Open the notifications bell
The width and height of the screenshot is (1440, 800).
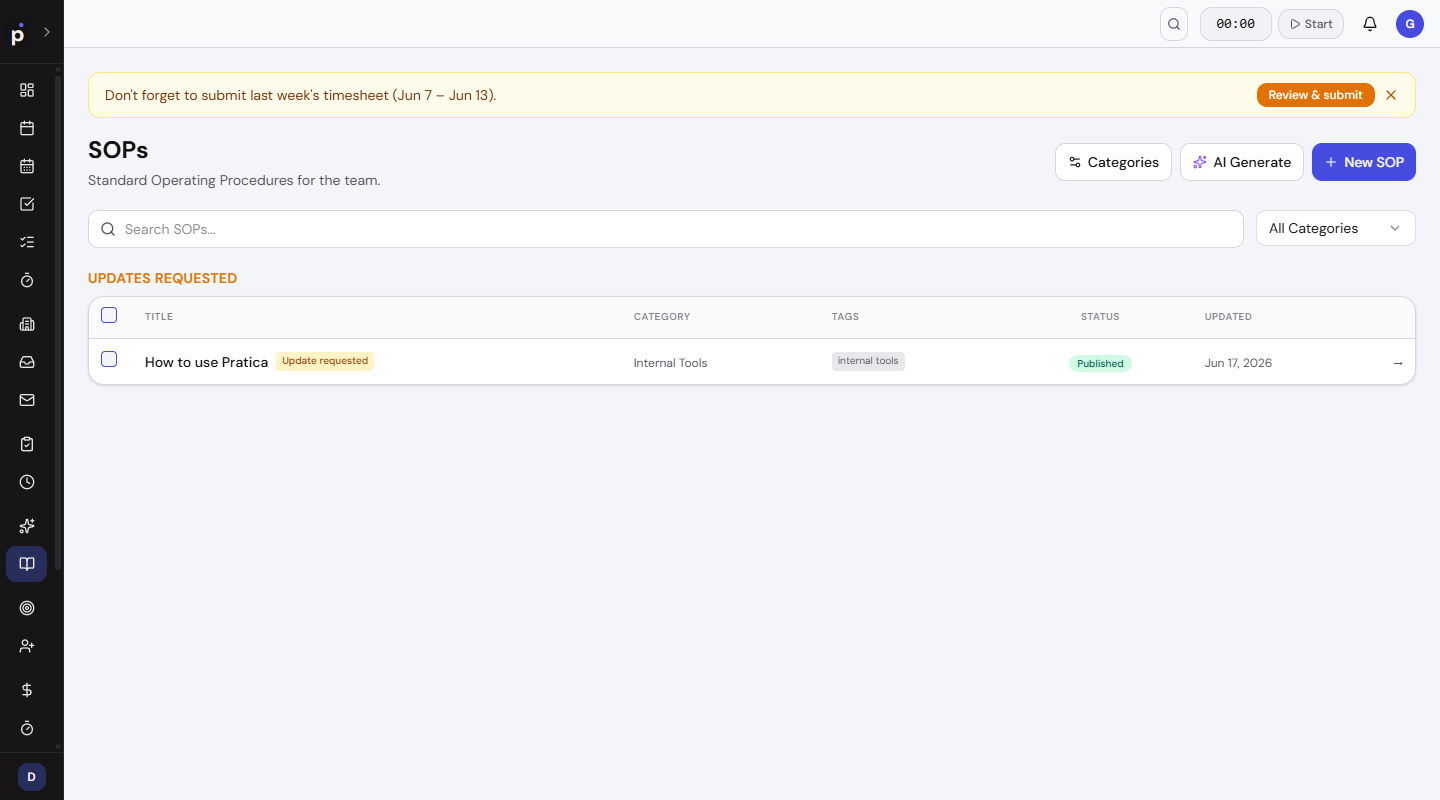(1370, 24)
